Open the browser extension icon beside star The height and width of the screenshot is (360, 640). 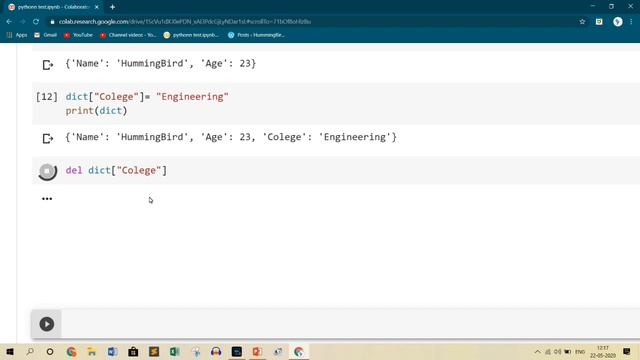point(599,22)
